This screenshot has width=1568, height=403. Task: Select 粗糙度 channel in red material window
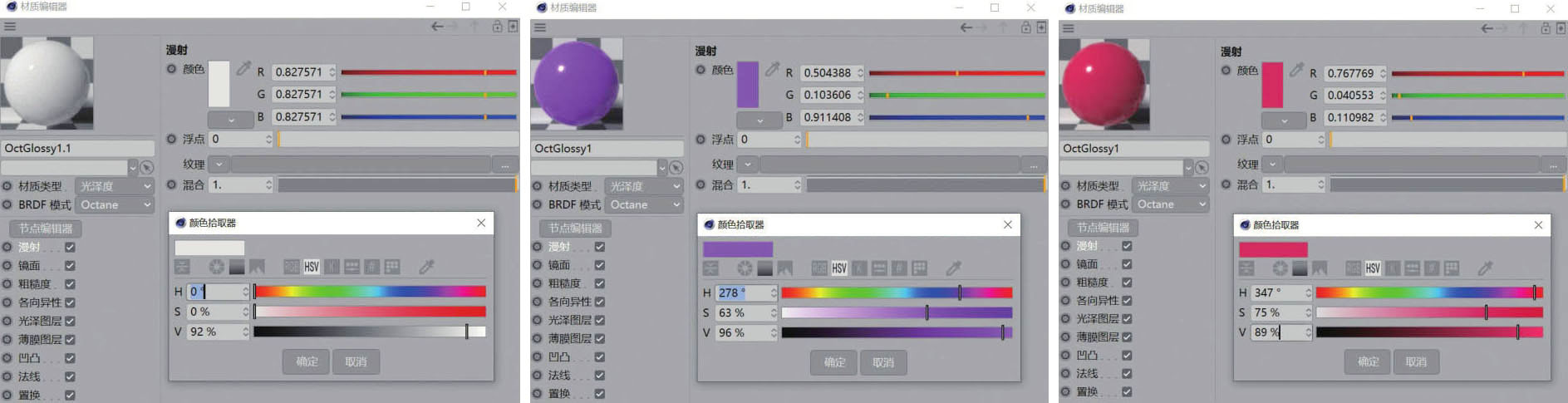[x=1093, y=283]
